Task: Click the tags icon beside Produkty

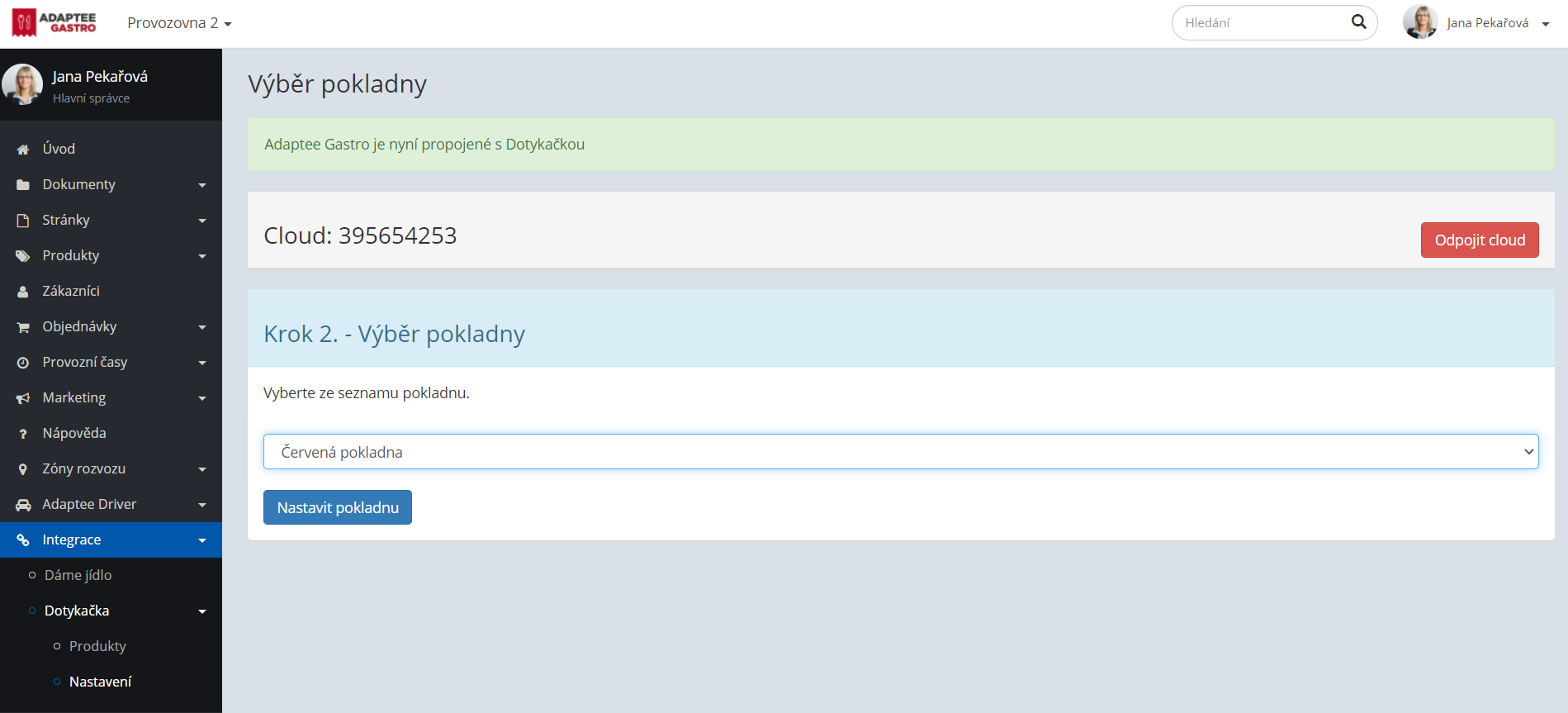Action: coord(23,256)
